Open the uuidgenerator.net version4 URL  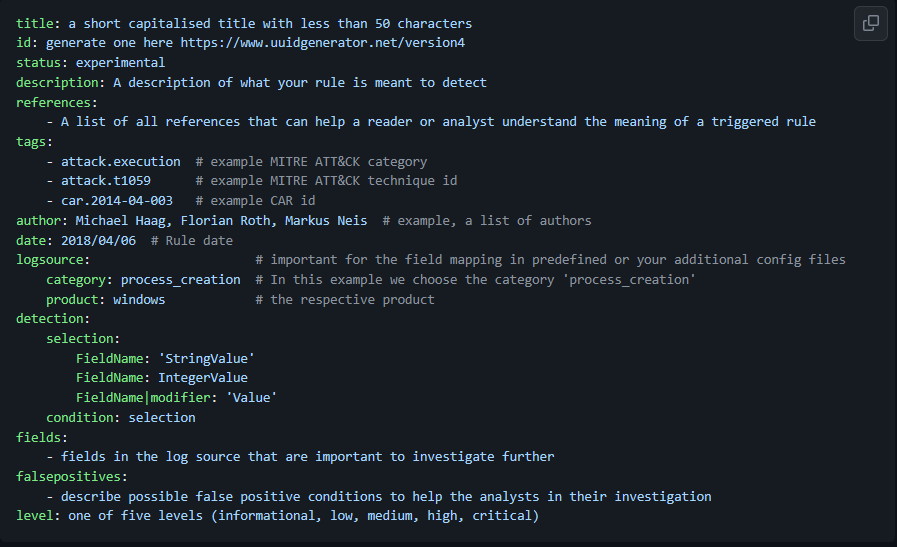(322, 43)
